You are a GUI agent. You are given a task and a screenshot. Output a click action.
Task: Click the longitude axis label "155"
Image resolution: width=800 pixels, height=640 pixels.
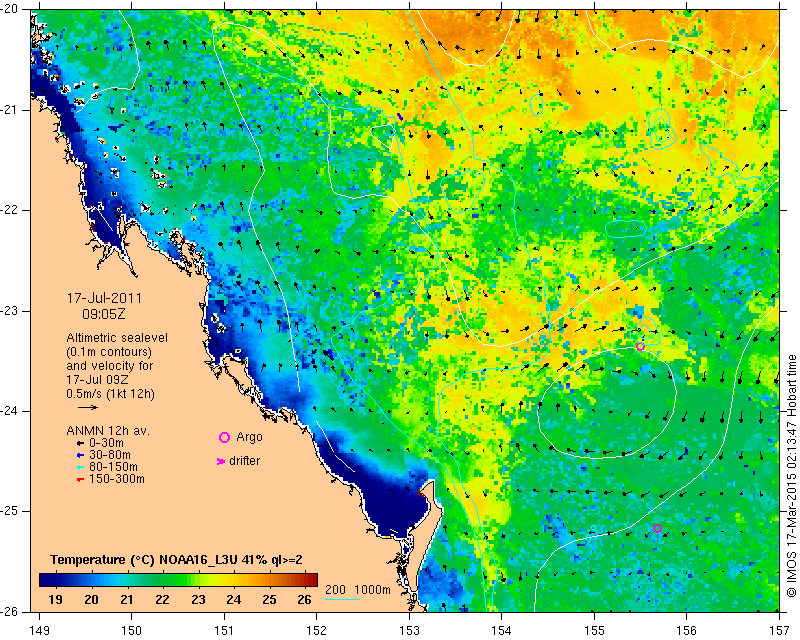pyautogui.click(x=594, y=631)
